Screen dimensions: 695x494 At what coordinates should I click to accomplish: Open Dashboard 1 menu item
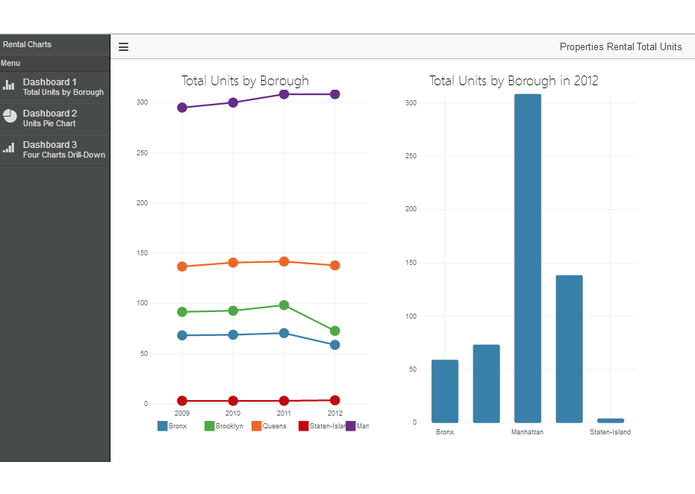55,87
